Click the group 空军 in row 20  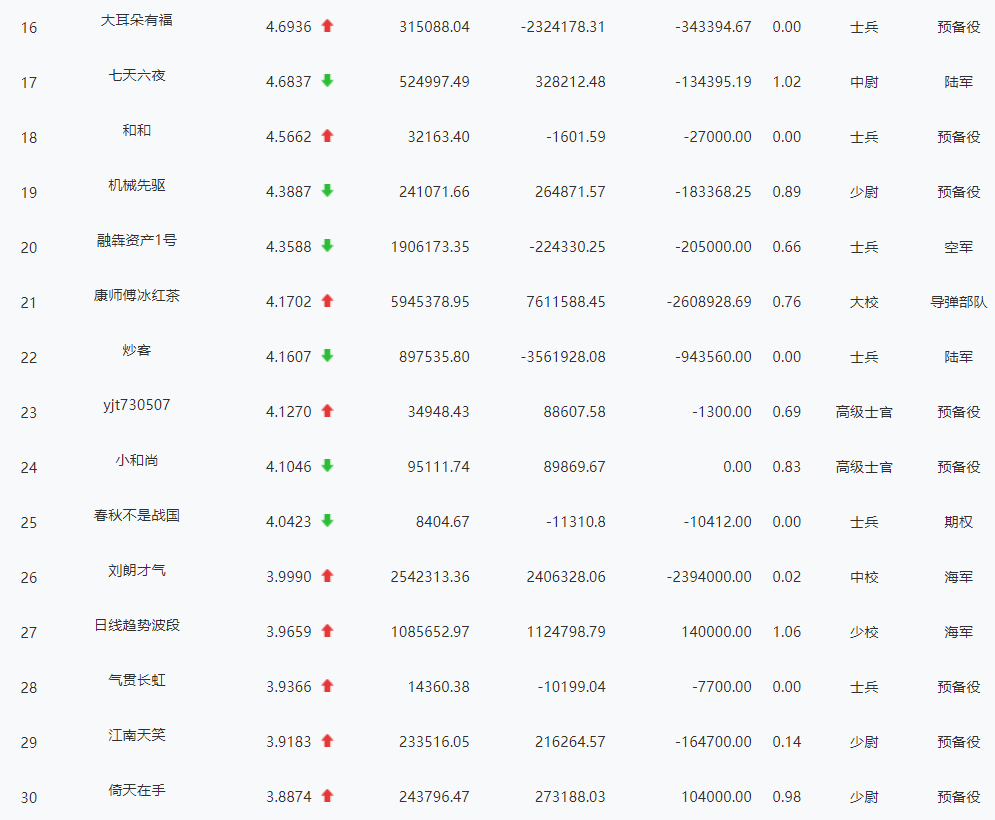pos(959,247)
